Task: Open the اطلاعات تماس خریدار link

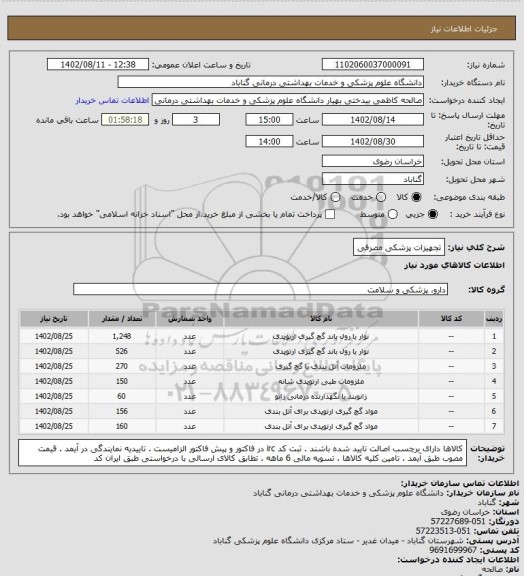Action: 112,100
